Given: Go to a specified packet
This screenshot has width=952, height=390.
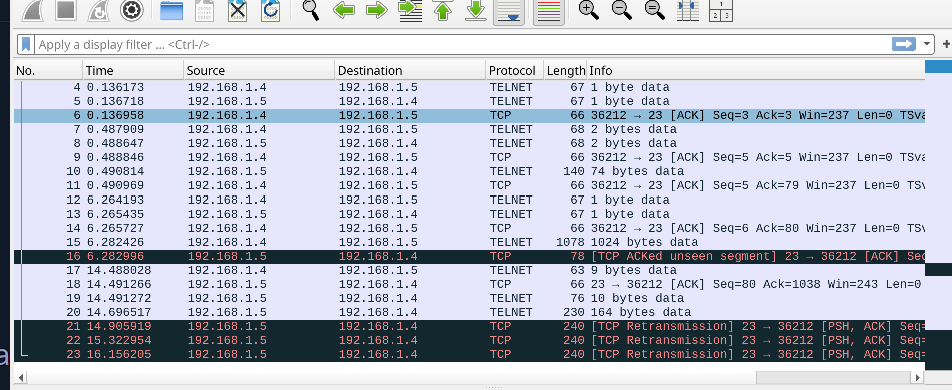Looking at the screenshot, I should [x=410, y=10].
